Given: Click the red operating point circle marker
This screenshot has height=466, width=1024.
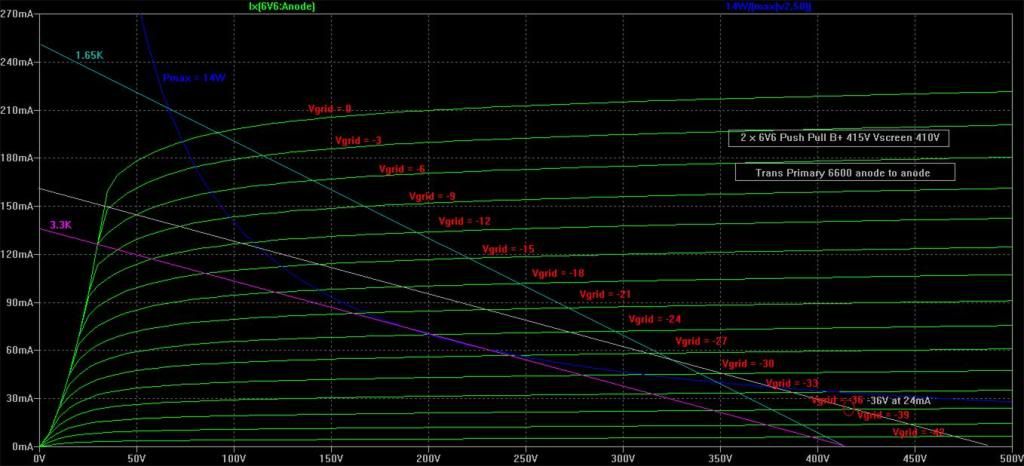Looking at the screenshot, I should 849,410.
